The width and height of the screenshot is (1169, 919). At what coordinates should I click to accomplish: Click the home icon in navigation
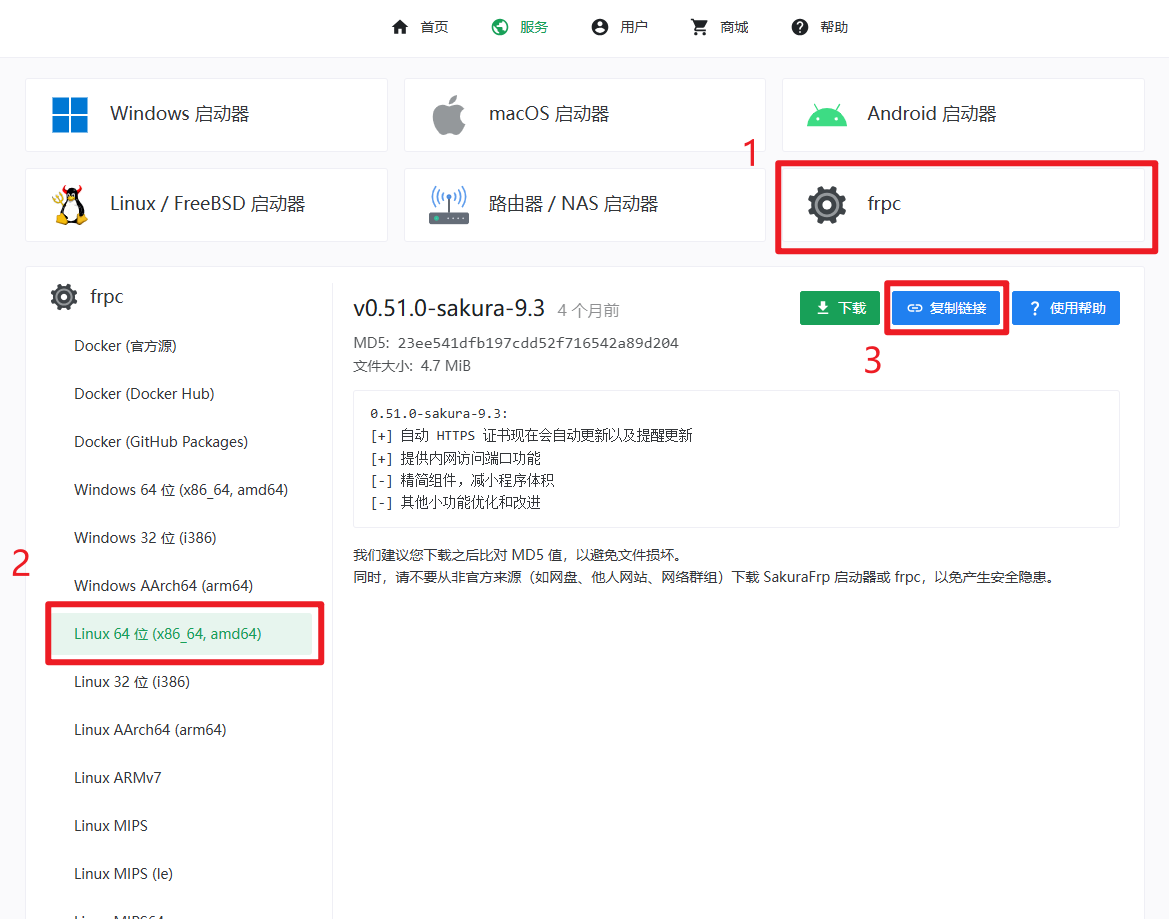[x=400, y=28]
